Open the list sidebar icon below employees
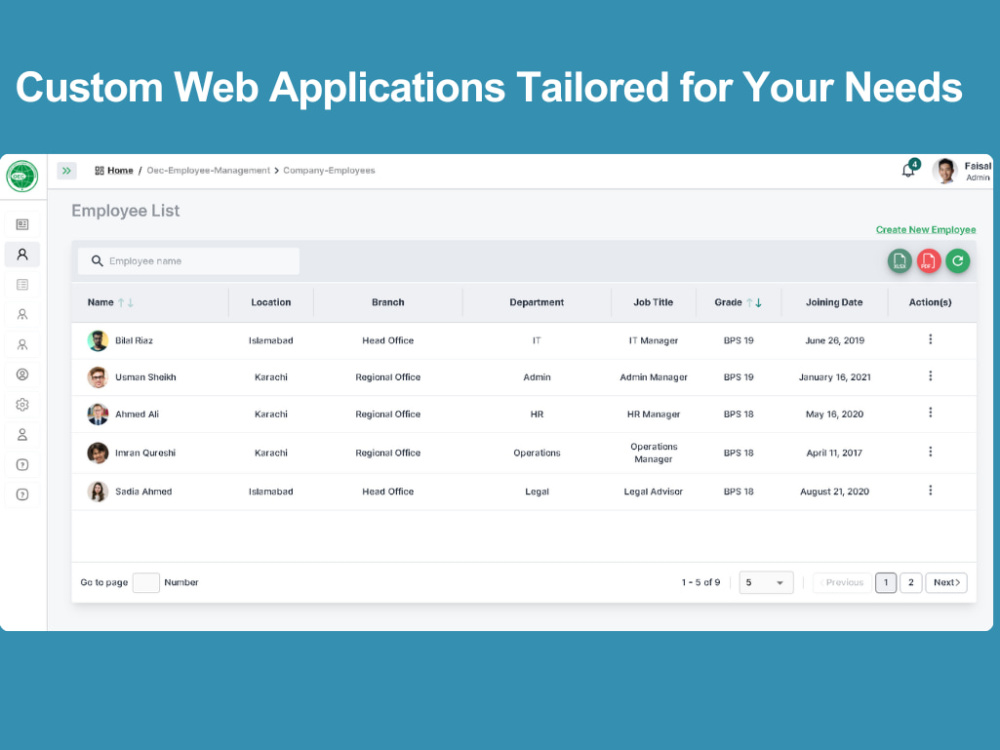The image size is (1000, 750). [22, 284]
